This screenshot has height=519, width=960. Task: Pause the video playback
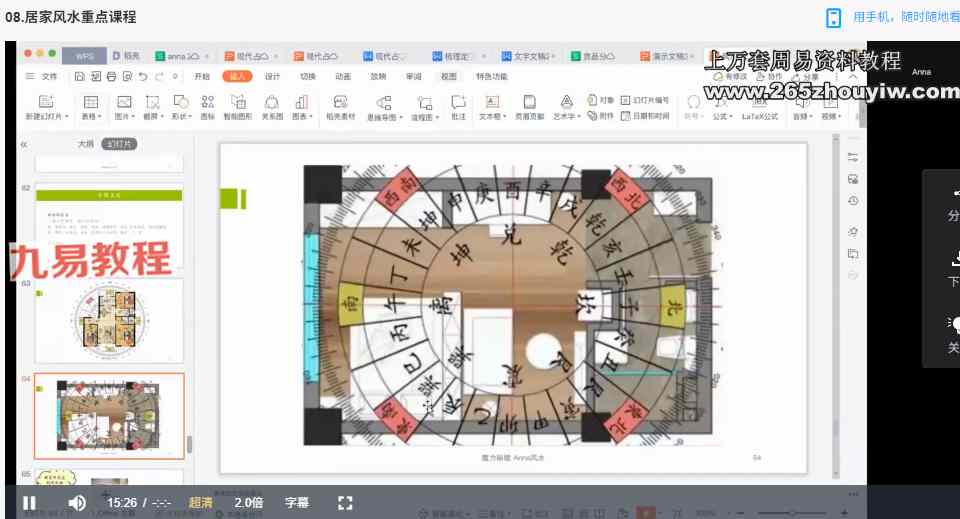(29, 502)
